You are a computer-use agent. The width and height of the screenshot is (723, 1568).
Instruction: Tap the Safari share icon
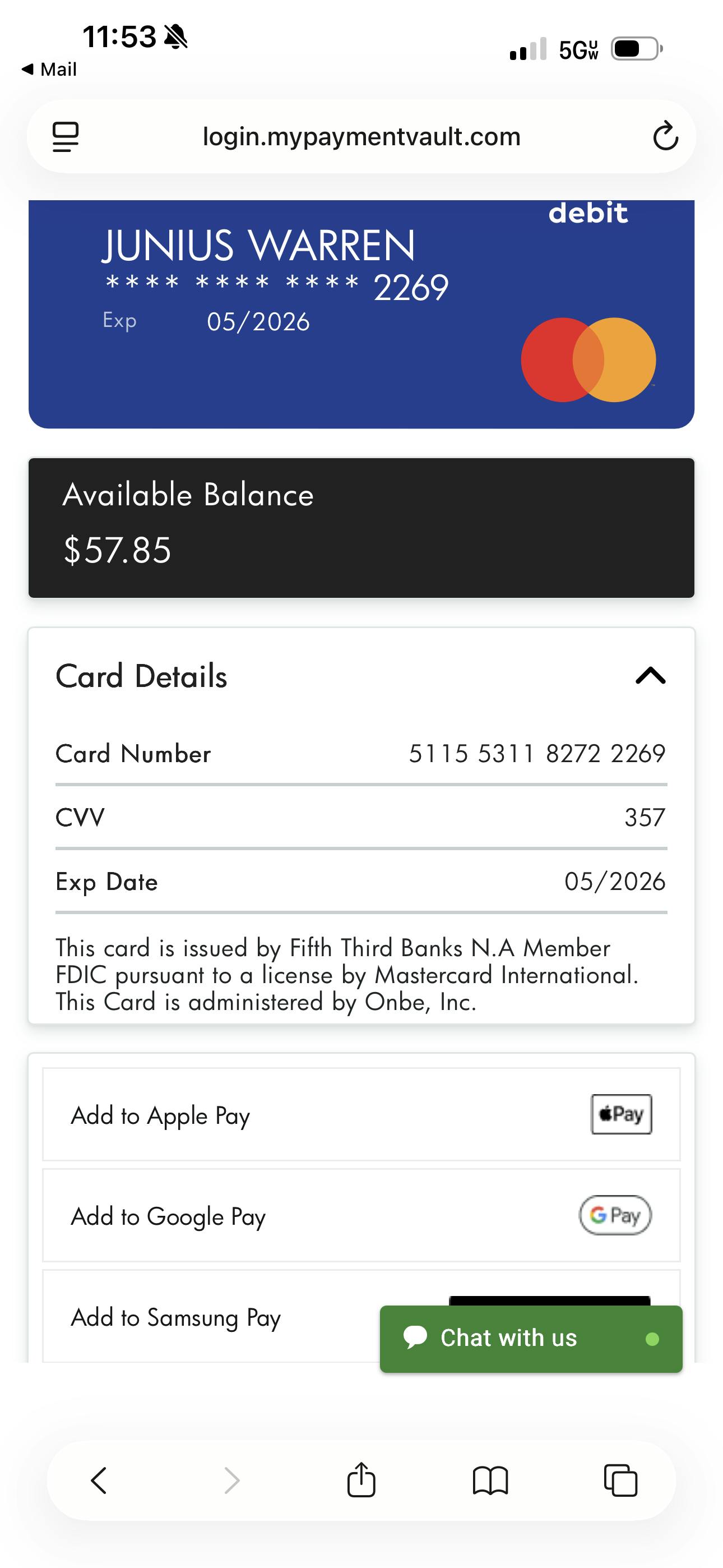click(361, 1479)
